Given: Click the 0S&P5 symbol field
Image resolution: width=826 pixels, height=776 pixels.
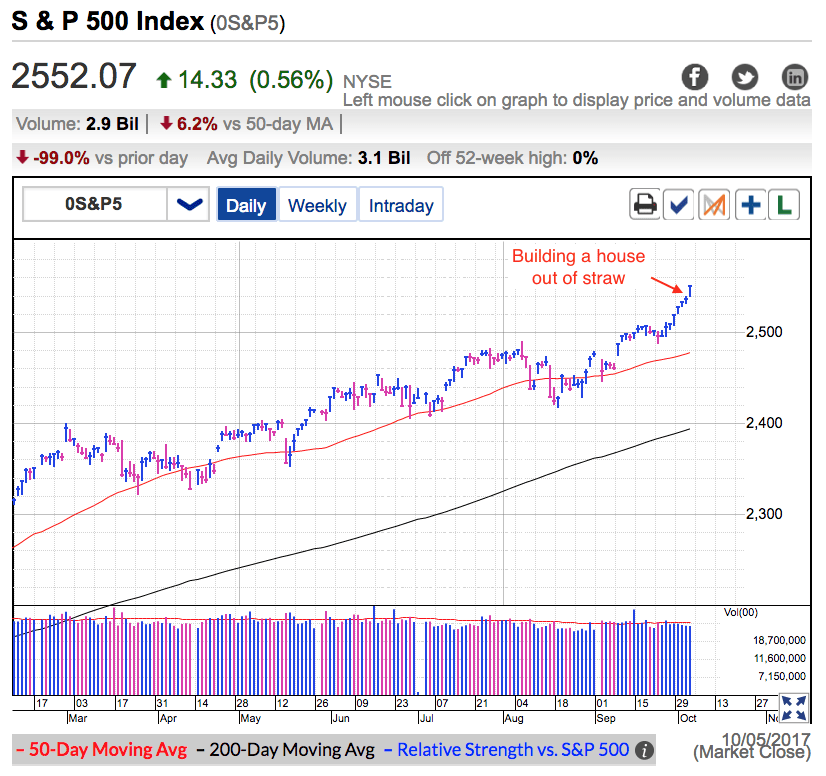Looking at the screenshot, I should click(94, 204).
